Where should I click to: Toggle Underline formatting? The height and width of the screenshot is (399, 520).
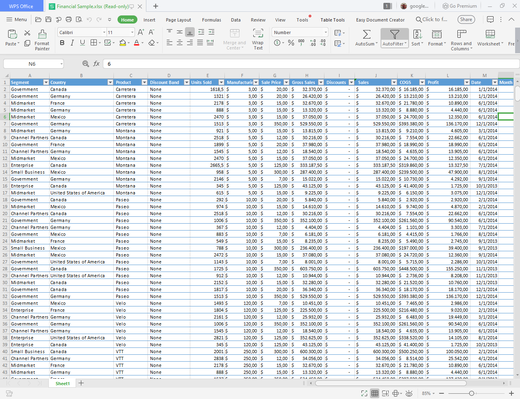pos(82,43)
